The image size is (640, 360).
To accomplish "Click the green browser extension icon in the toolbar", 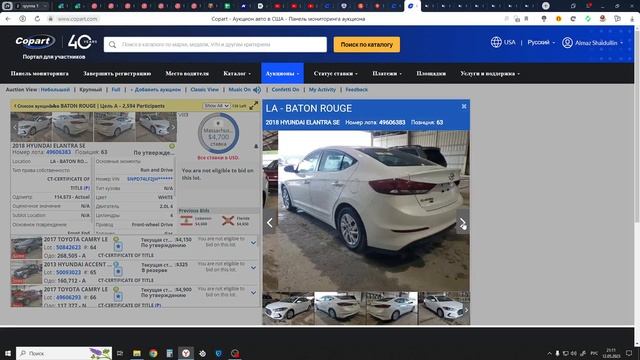I will (x=588, y=19).
